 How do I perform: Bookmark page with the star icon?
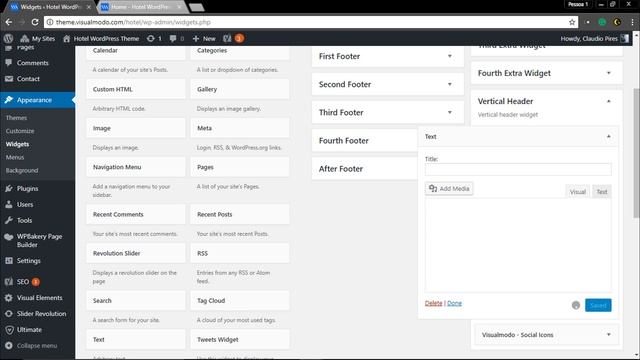tap(572, 22)
